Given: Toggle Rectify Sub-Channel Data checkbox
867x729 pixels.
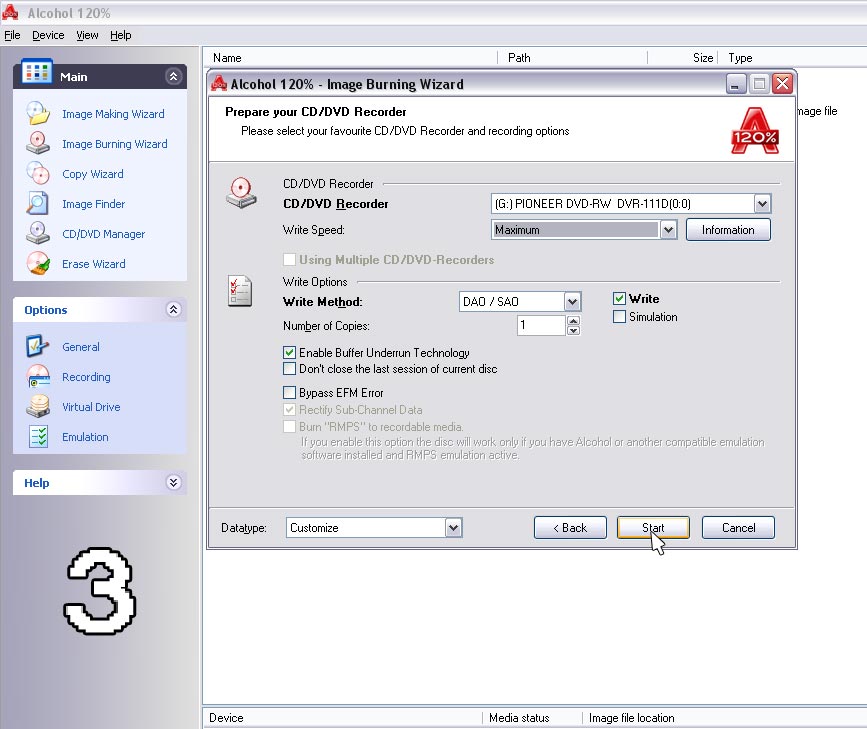Looking at the screenshot, I should point(289,410).
